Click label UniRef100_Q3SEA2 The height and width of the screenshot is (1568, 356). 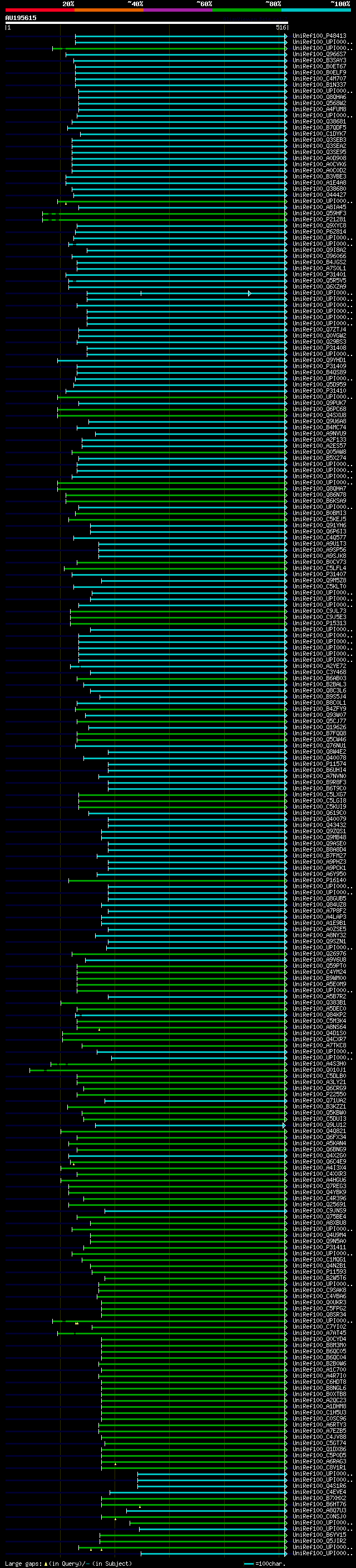click(x=319, y=146)
